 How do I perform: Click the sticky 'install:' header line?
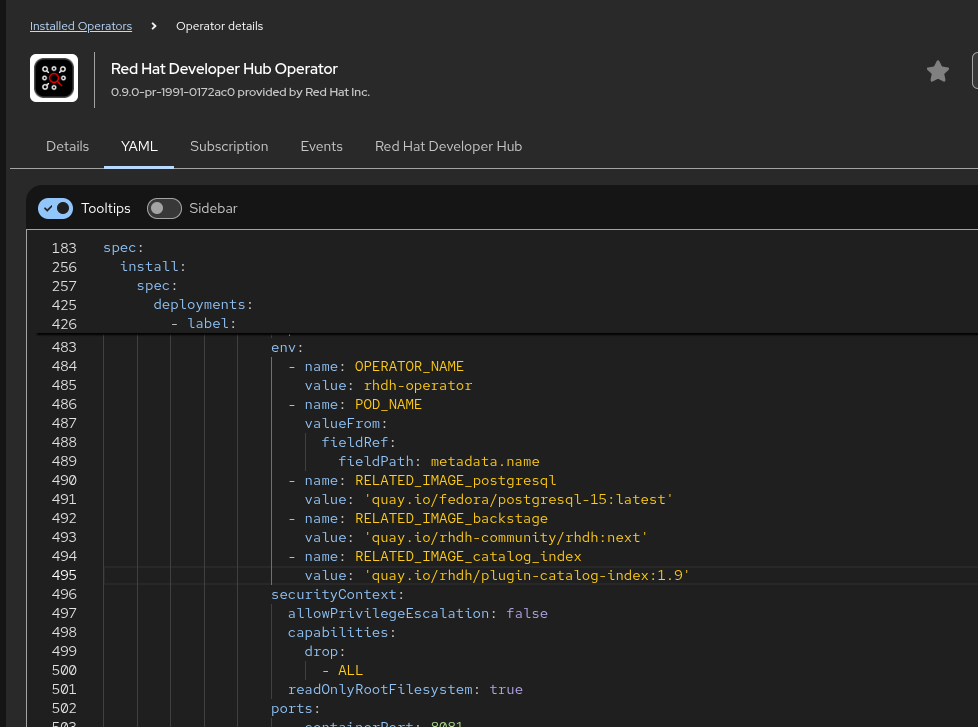click(x=153, y=267)
